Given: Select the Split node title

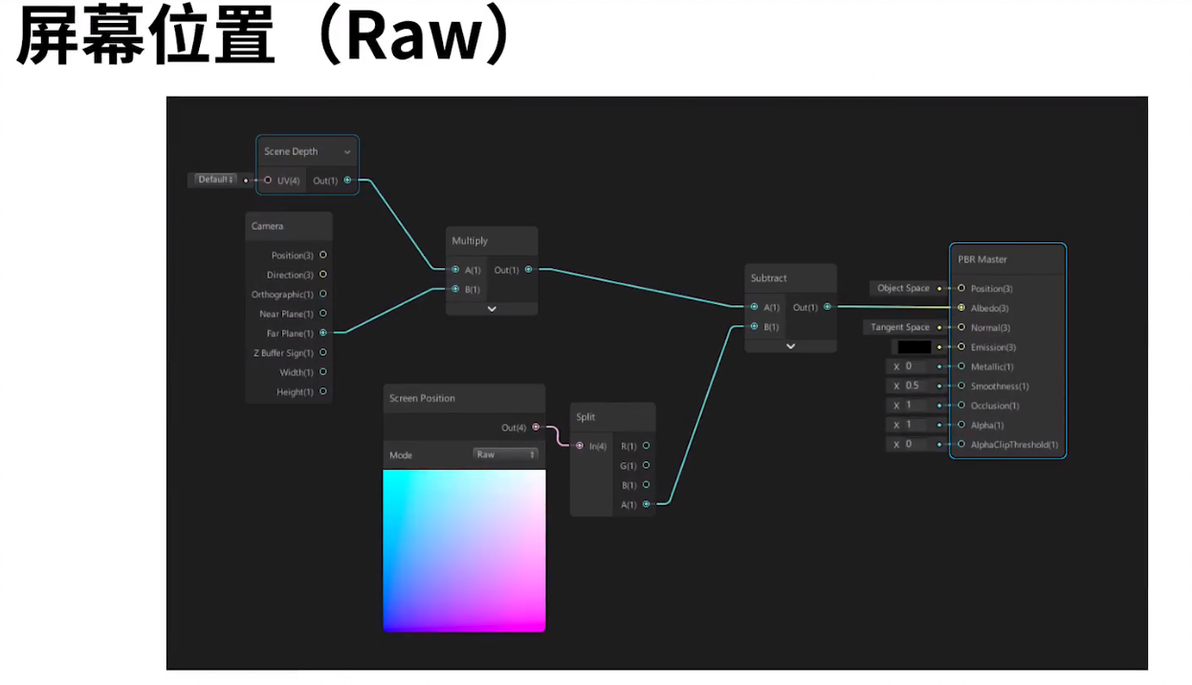Looking at the screenshot, I should point(585,417).
